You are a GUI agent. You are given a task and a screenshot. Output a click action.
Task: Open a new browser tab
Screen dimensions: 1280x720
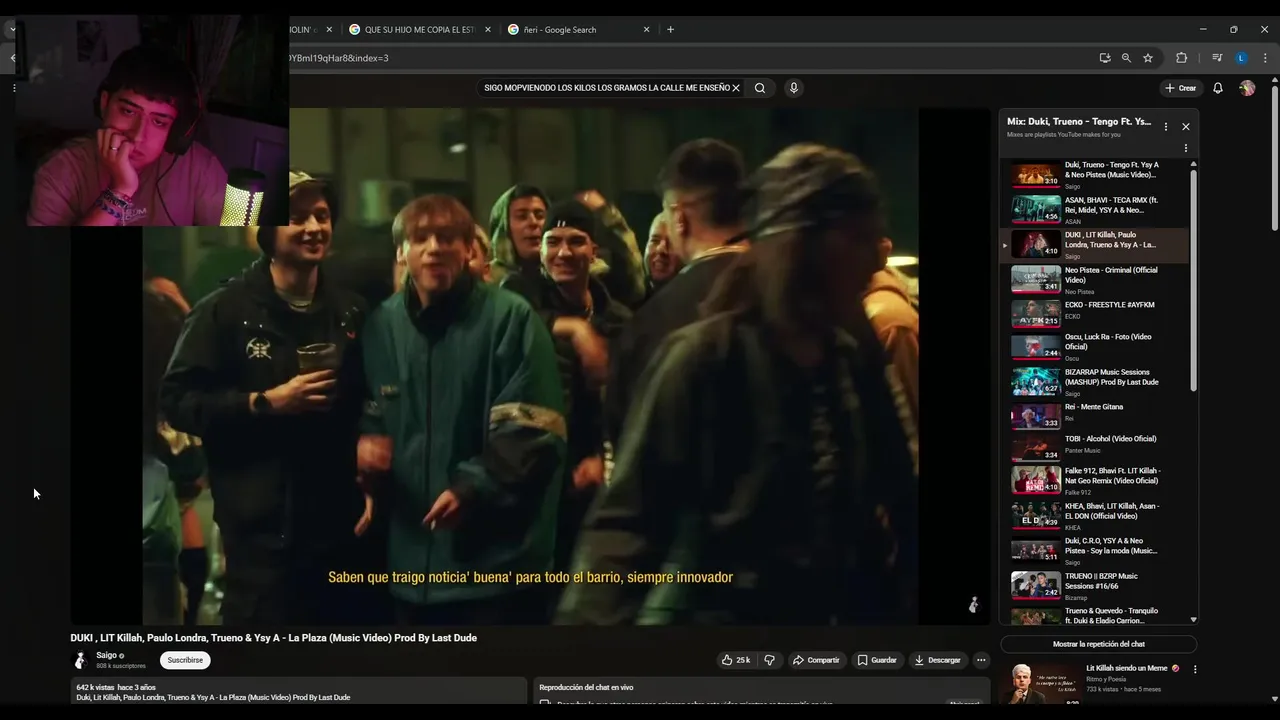pos(670,30)
